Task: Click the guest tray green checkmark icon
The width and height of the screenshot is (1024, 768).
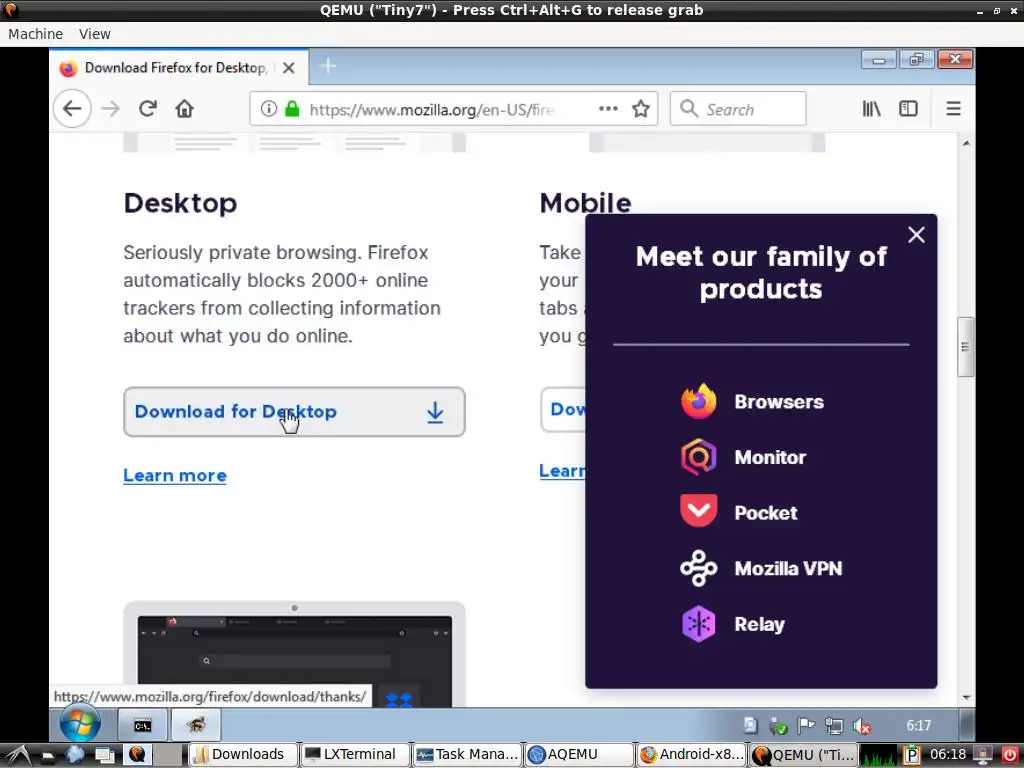Action: (778, 726)
